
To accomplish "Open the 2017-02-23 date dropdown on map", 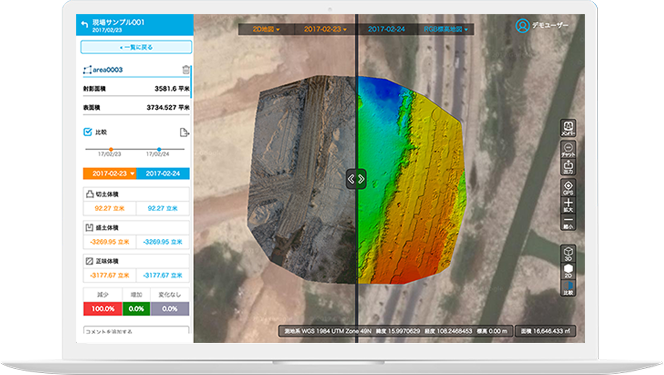I will pyautogui.click(x=325, y=29).
